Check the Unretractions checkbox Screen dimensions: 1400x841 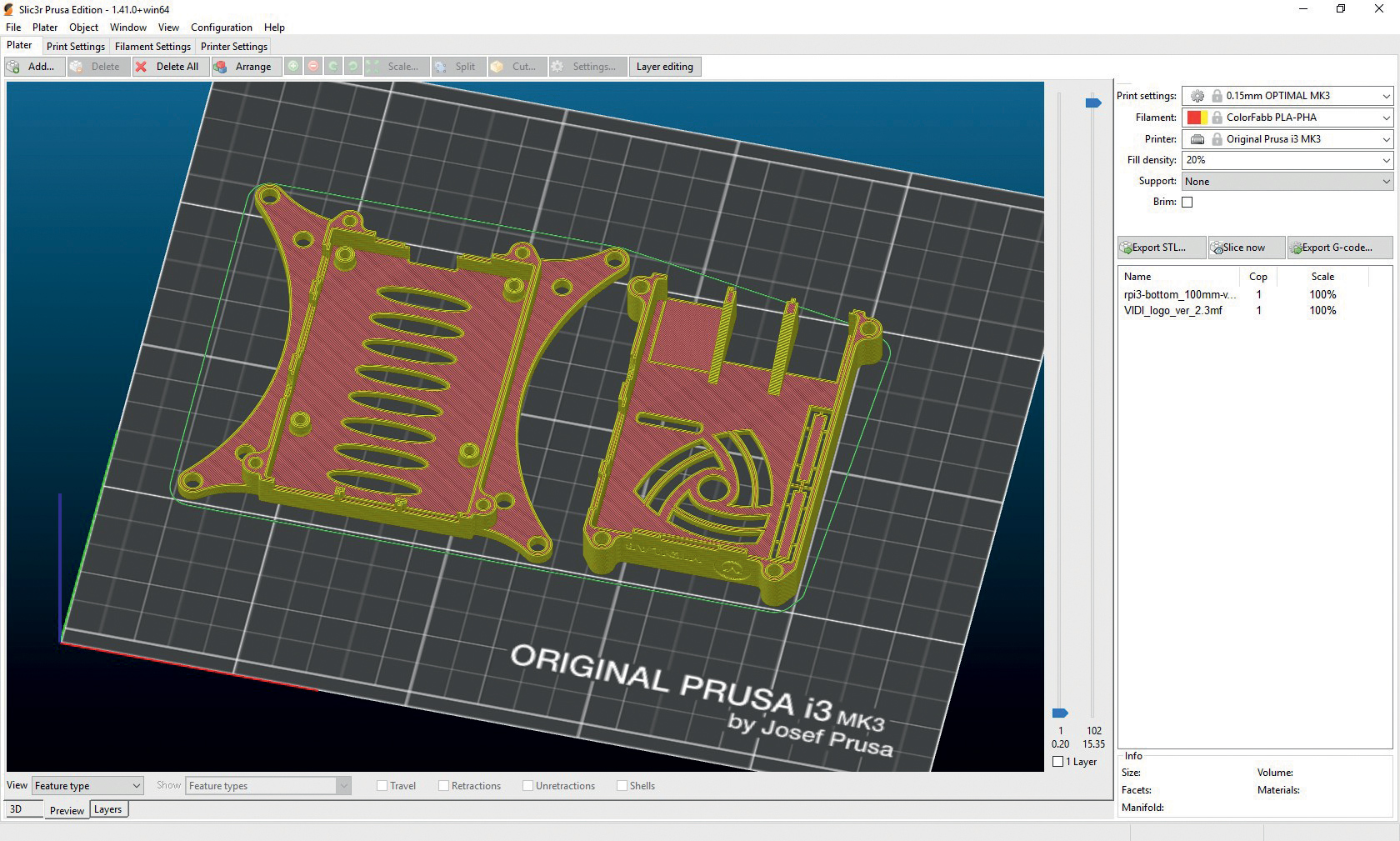pos(528,786)
